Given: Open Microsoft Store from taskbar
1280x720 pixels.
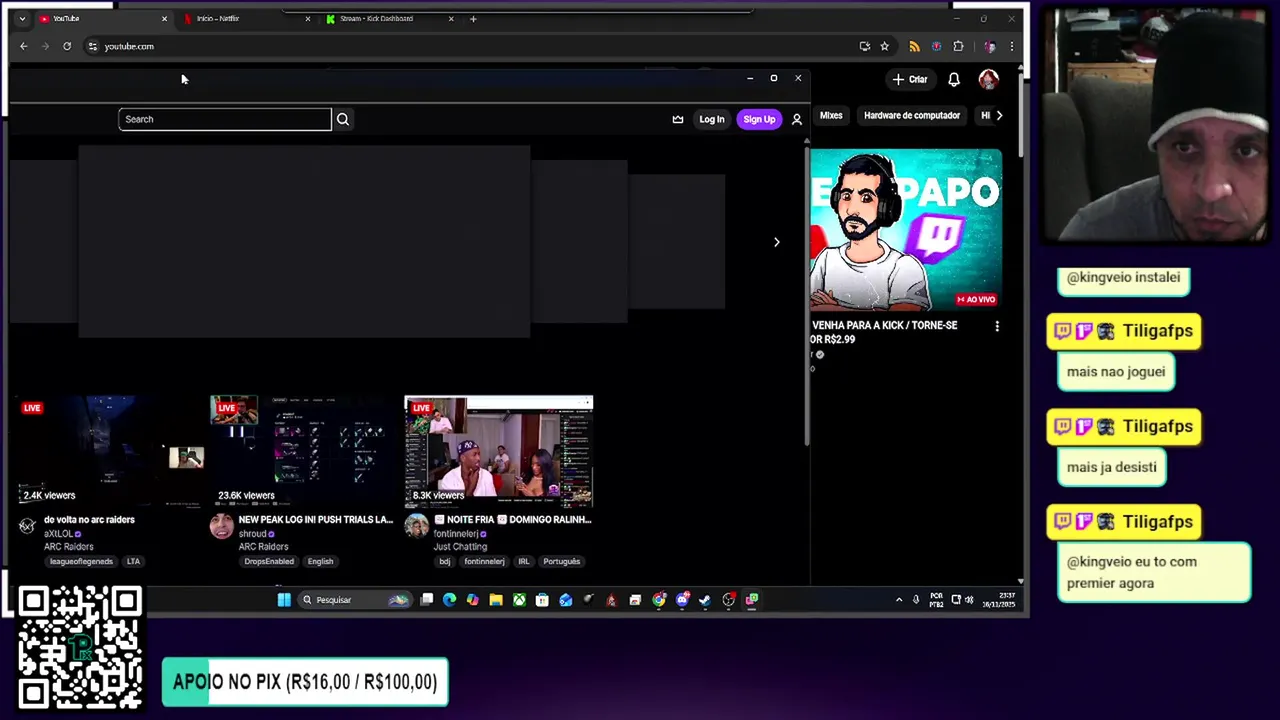Looking at the screenshot, I should [x=542, y=600].
